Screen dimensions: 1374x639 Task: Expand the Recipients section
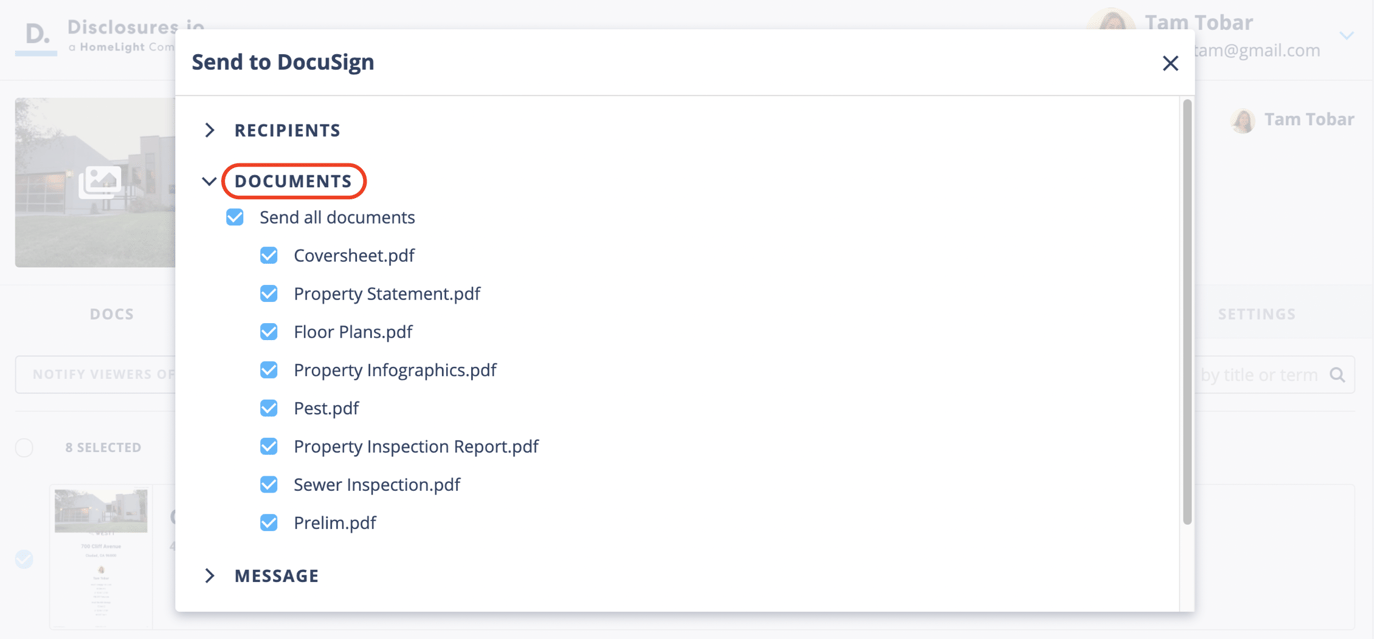coord(286,130)
